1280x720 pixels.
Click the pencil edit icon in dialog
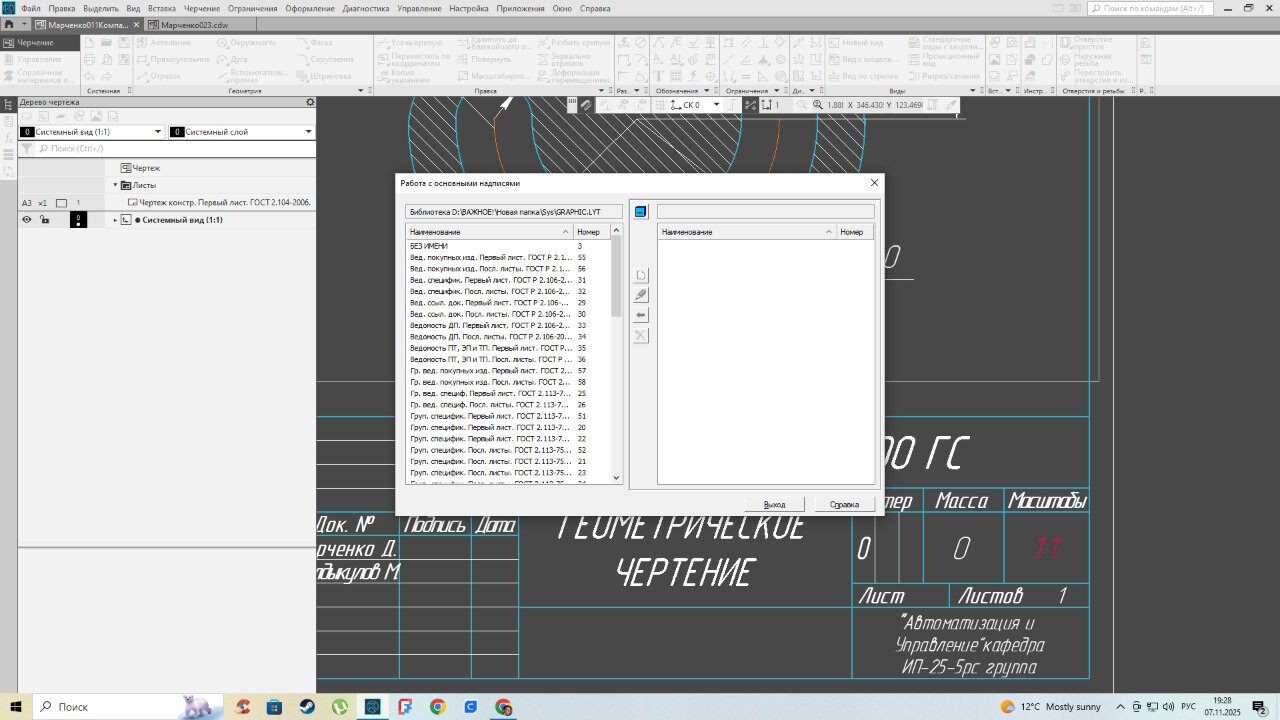coord(641,295)
